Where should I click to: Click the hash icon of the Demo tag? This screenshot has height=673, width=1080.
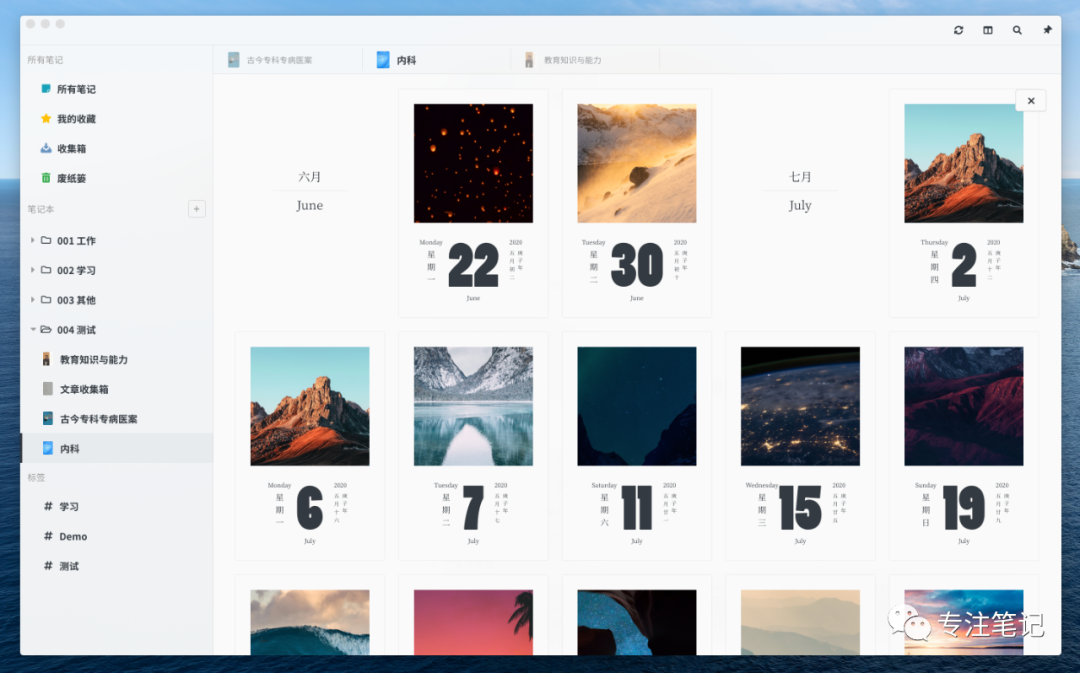tap(48, 536)
